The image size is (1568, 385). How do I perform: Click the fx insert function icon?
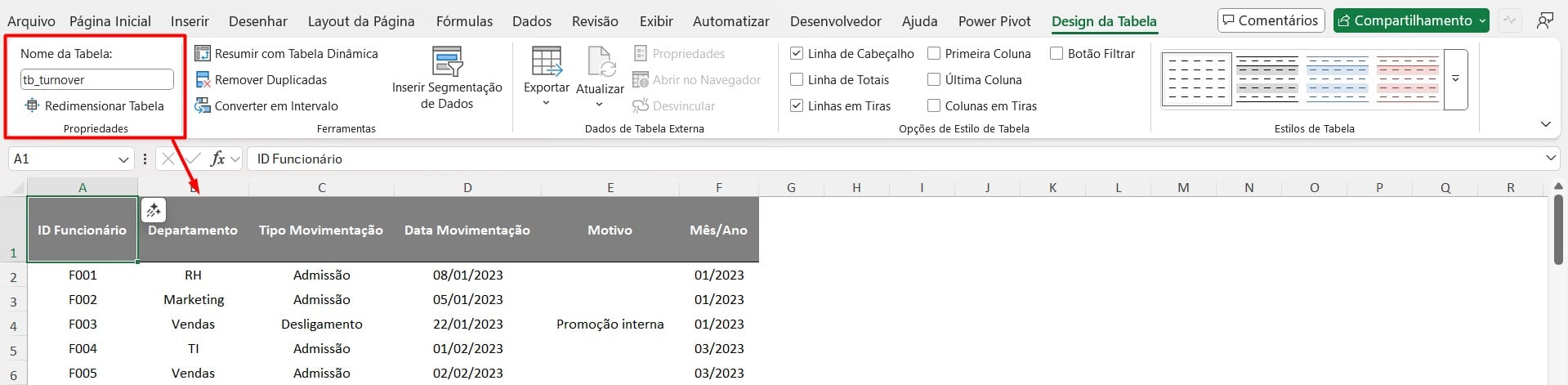pos(217,159)
